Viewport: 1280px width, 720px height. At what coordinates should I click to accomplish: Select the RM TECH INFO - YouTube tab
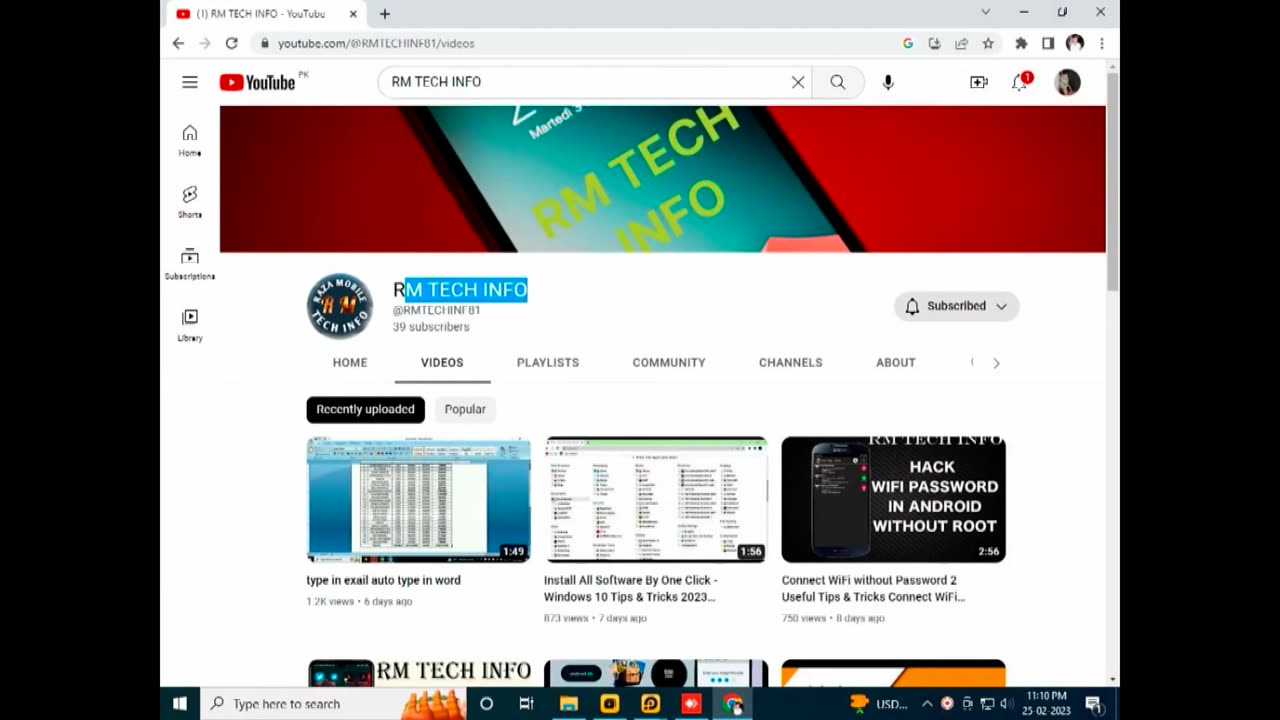[x=266, y=14]
